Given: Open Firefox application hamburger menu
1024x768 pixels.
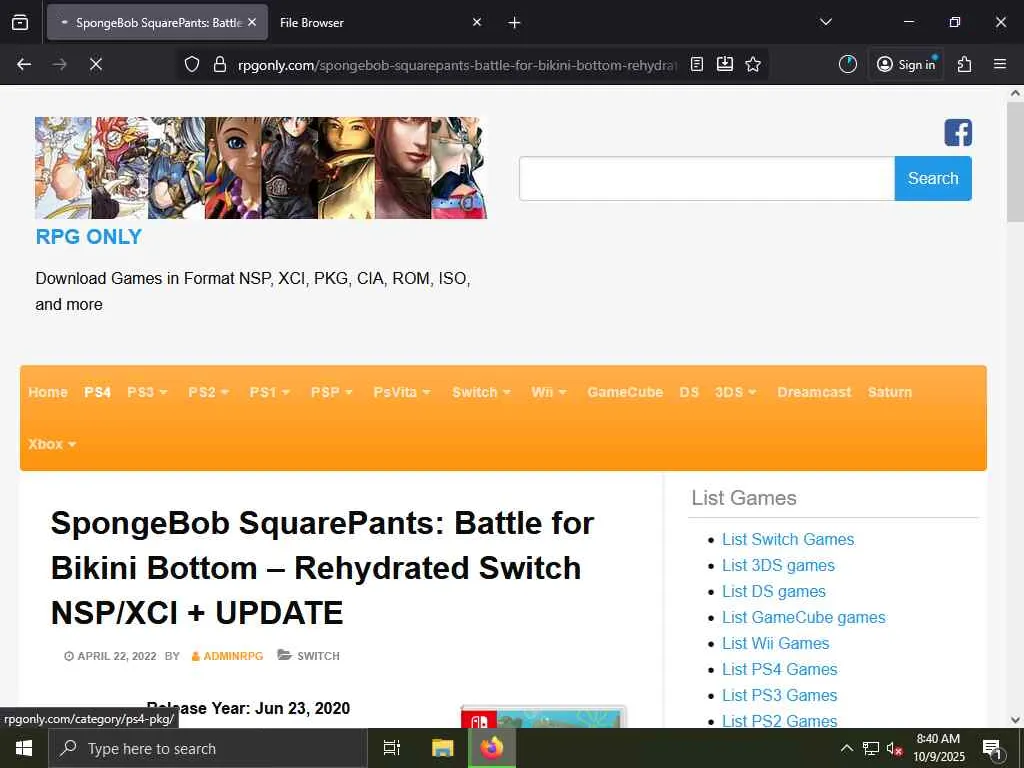Looking at the screenshot, I should 1000,64.
